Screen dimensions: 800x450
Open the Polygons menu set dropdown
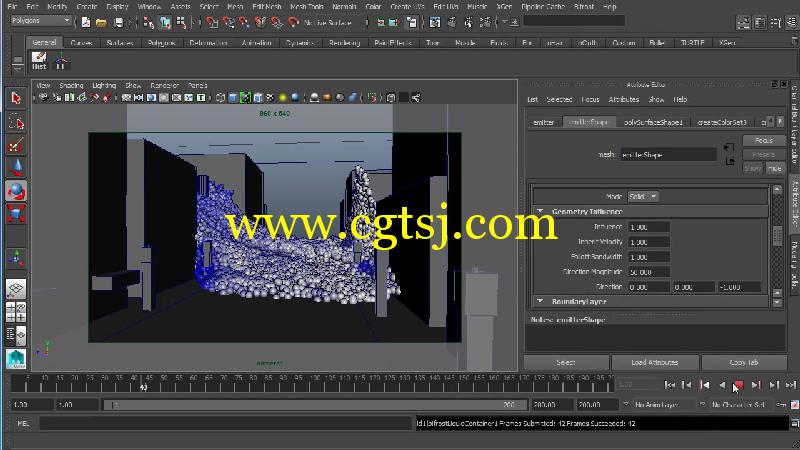tap(41, 21)
